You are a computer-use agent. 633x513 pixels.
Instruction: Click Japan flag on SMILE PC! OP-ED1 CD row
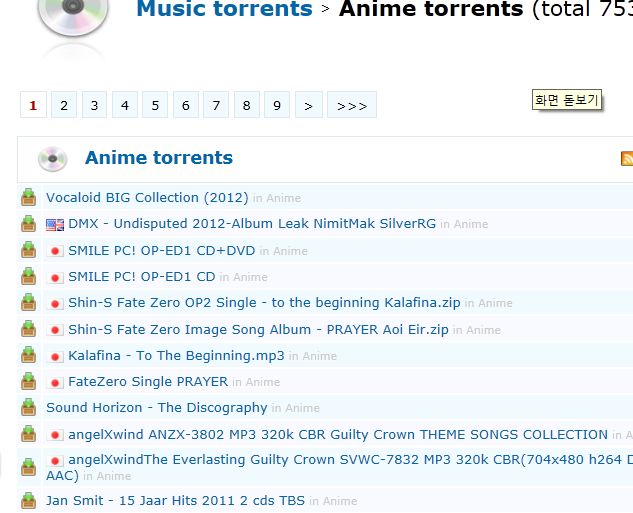[x=55, y=278]
